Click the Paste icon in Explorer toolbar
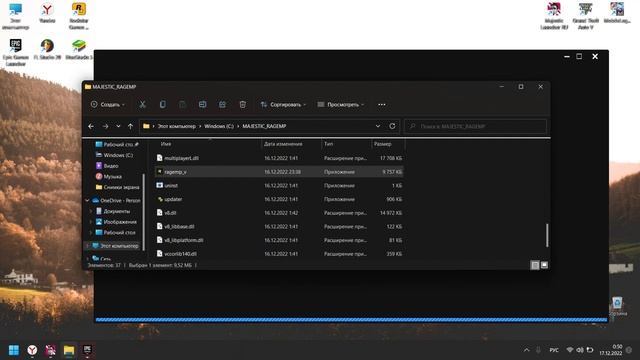This screenshot has width=640, height=360. click(182, 104)
